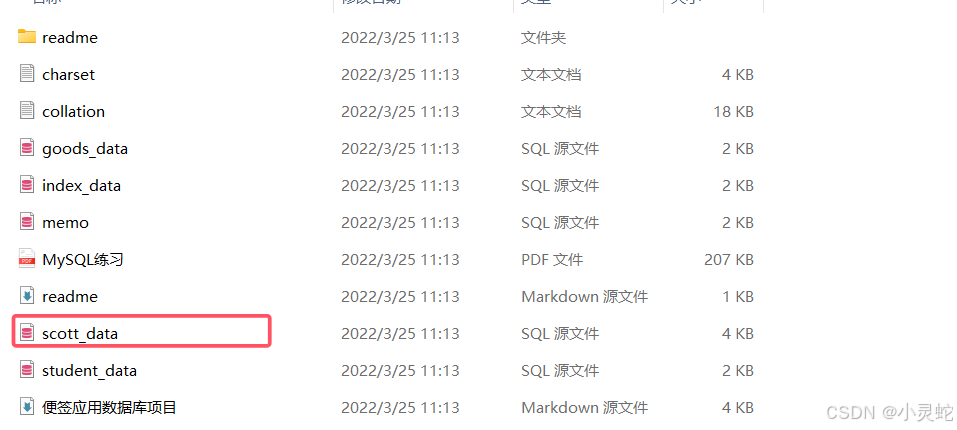The height and width of the screenshot is (430, 957).
Task: Select the memo SQL database icon
Action: 26,222
